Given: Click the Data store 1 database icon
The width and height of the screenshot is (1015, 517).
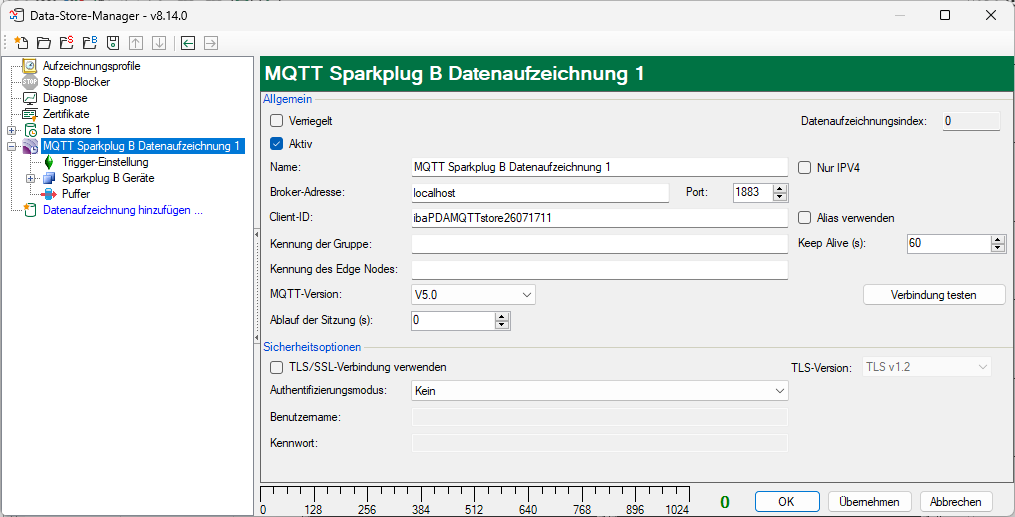Looking at the screenshot, I should click(x=30, y=130).
